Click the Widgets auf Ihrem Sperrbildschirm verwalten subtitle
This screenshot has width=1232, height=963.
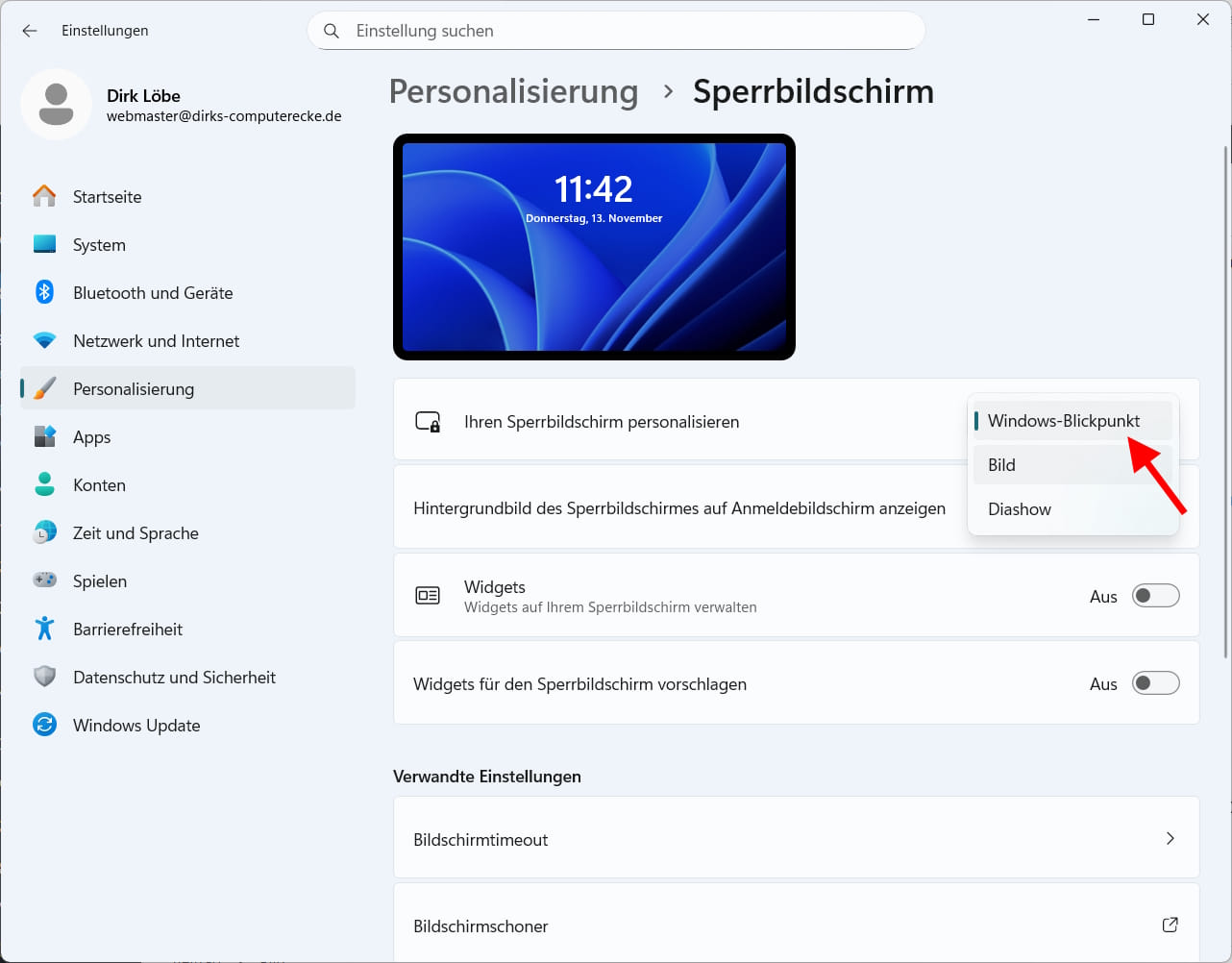(610, 607)
